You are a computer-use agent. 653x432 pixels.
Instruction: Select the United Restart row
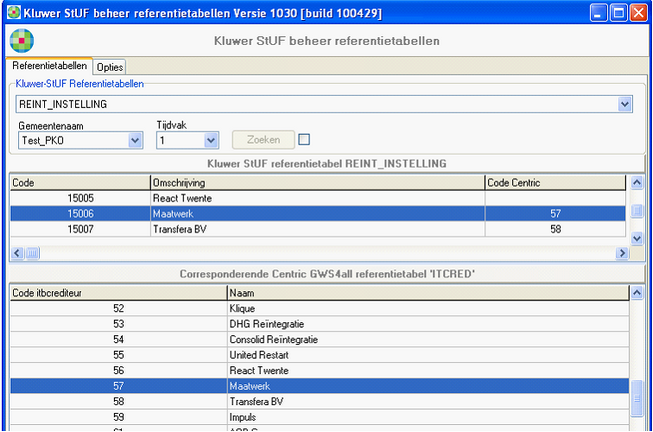click(319, 355)
